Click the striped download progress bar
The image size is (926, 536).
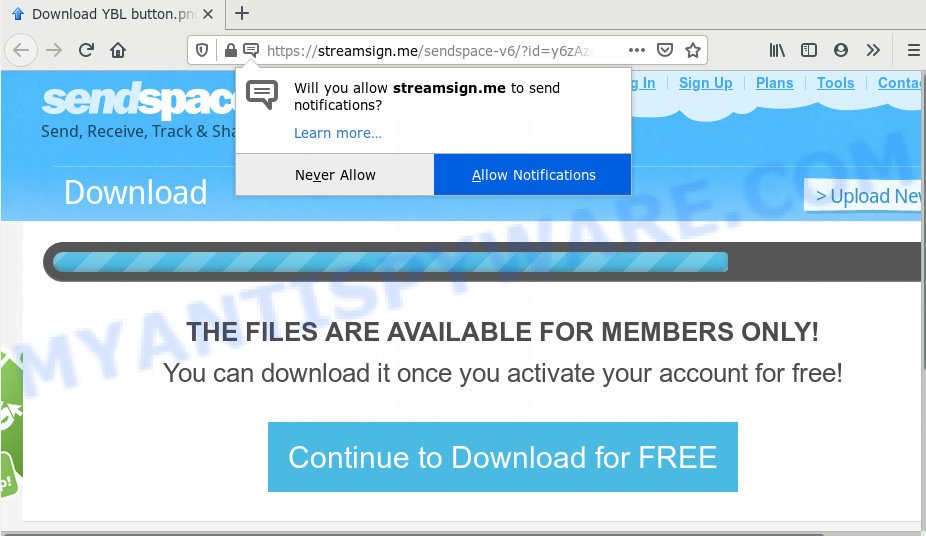[390, 262]
